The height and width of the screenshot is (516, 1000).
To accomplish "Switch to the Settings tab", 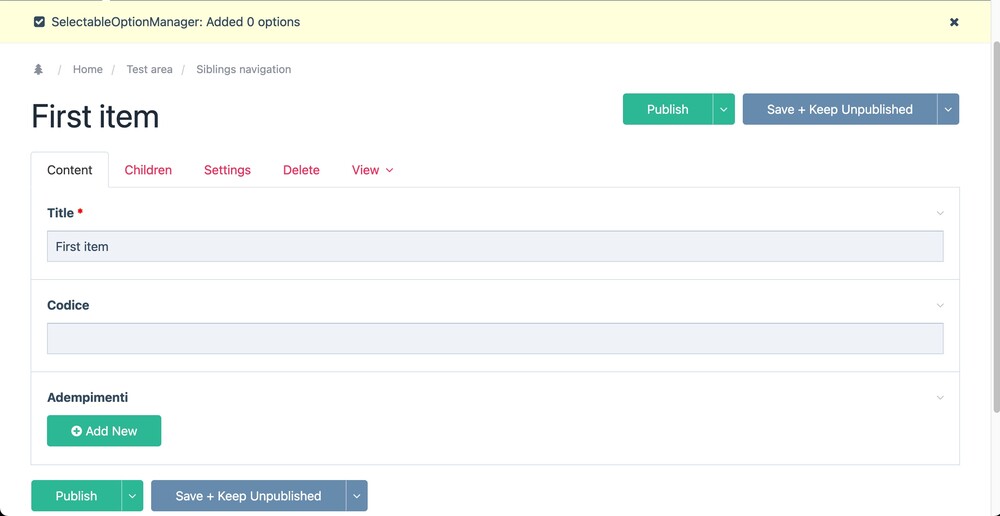I will point(227,170).
